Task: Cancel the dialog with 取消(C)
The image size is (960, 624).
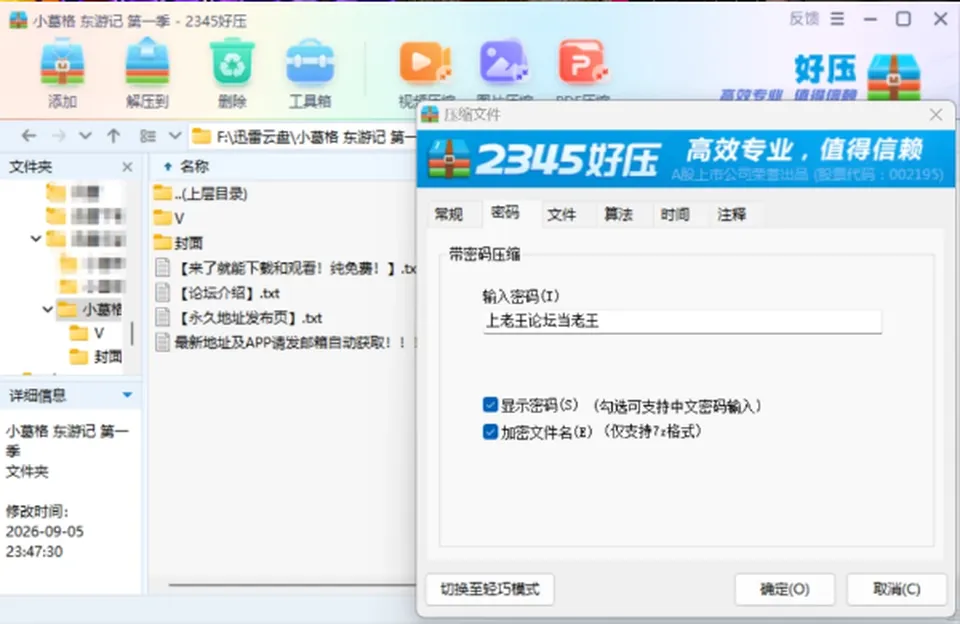Action: [x=897, y=589]
